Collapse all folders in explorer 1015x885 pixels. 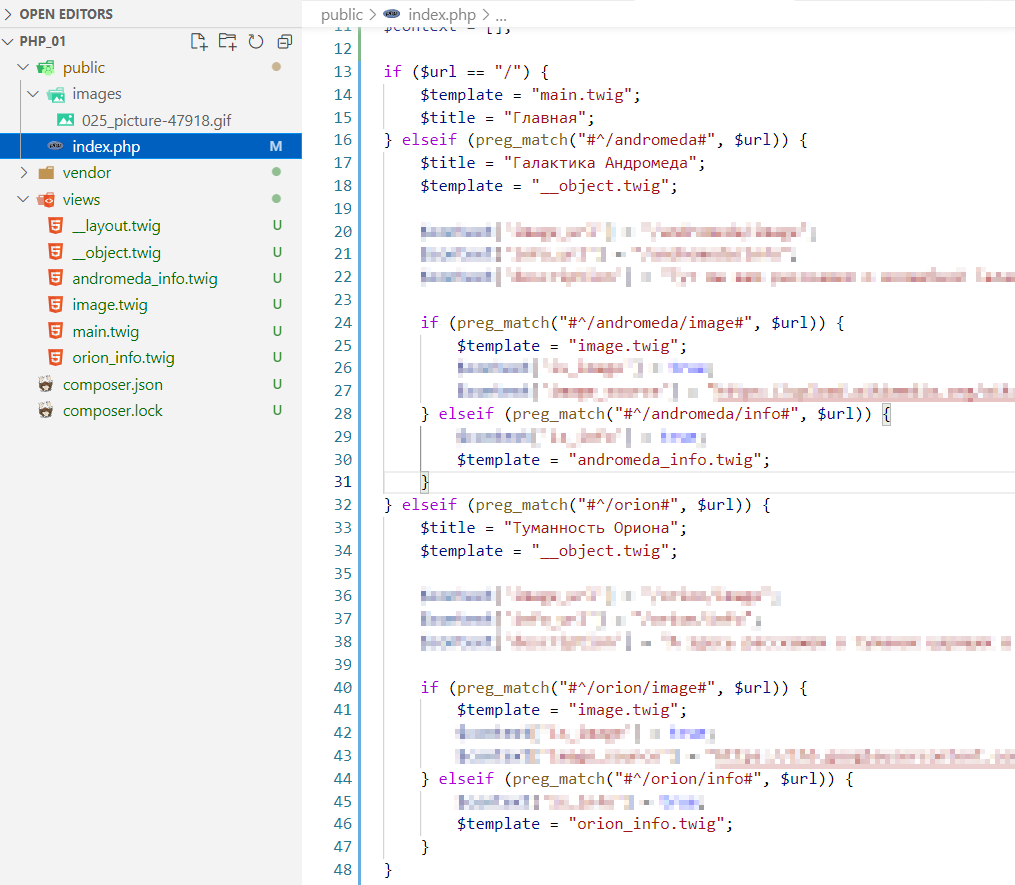coord(285,41)
